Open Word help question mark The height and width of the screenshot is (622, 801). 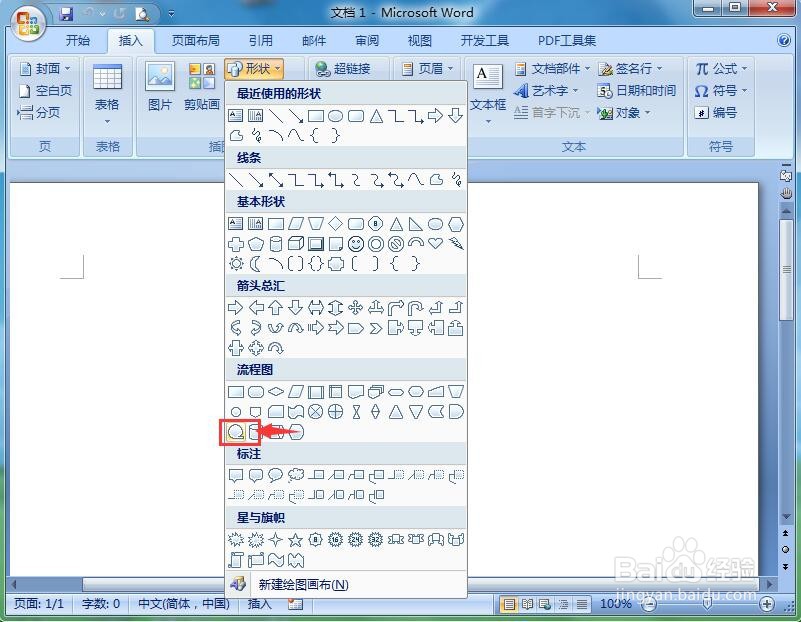coord(784,40)
